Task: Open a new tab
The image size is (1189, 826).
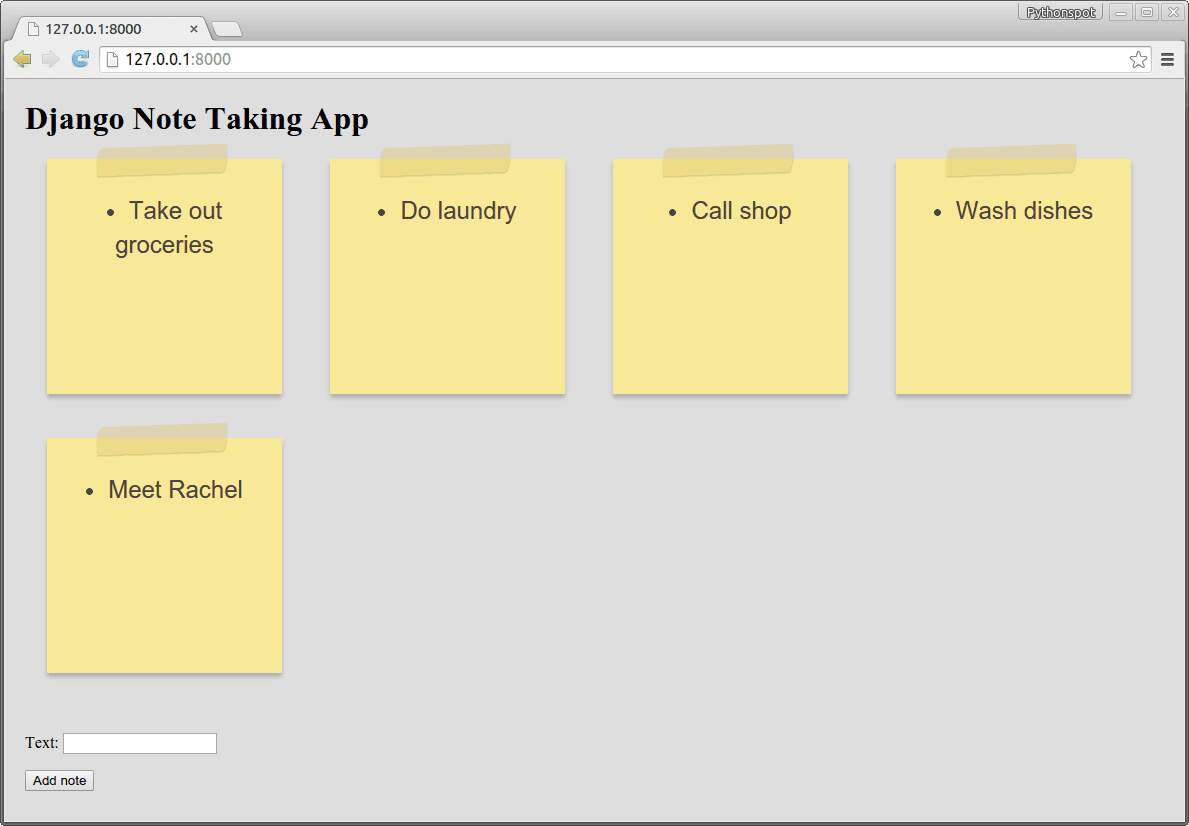Action: click(x=227, y=30)
